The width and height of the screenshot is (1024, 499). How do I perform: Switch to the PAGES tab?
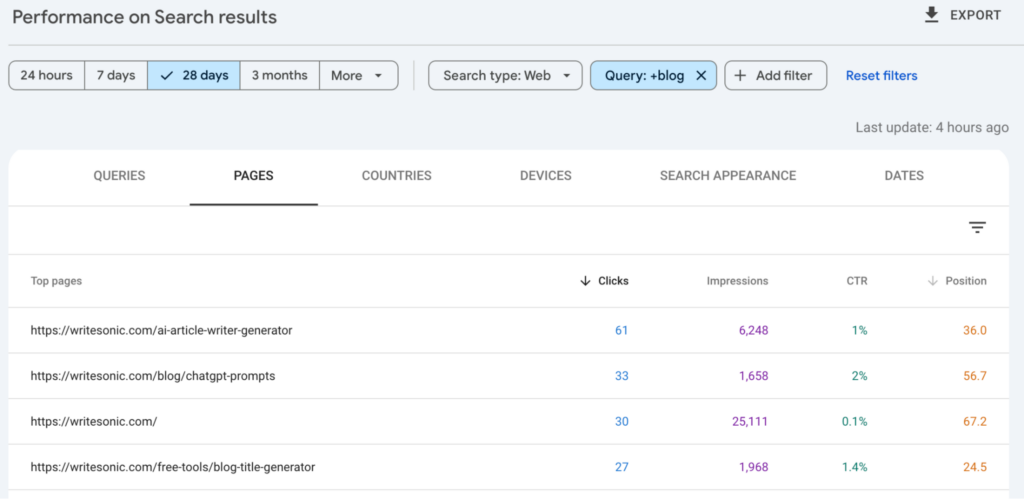coord(253,176)
